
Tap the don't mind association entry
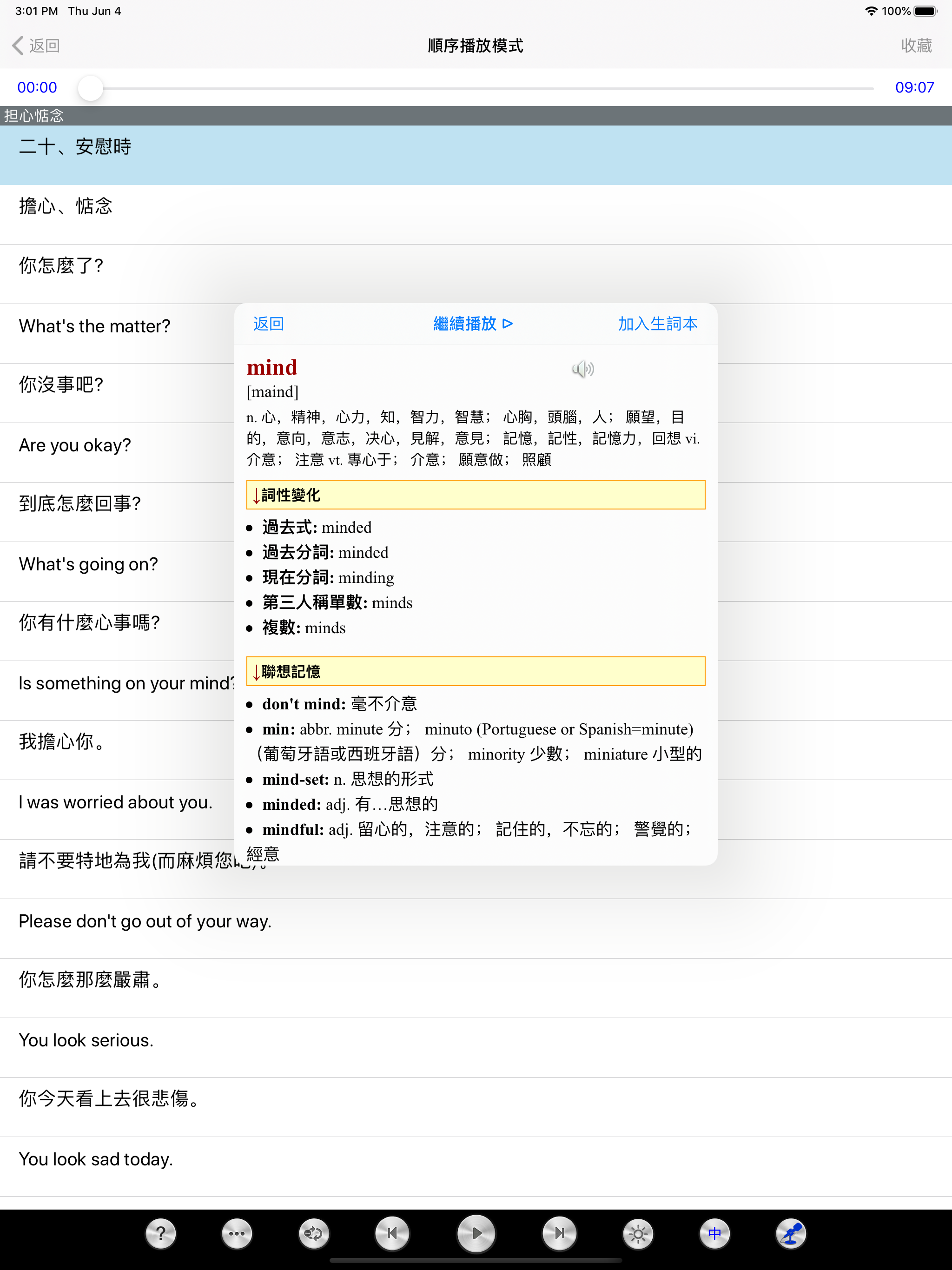click(339, 704)
